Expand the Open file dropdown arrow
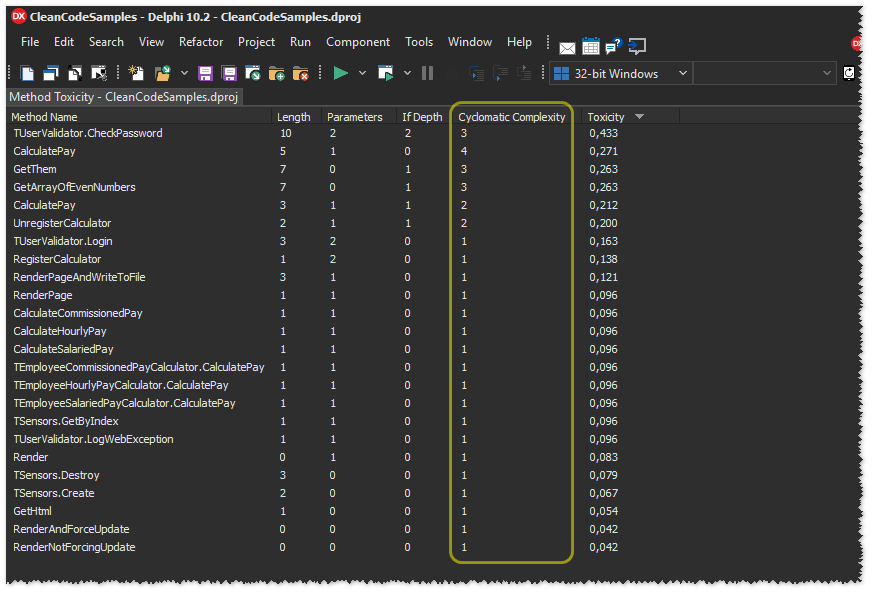The width and height of the screenshot is (875, 596). [184, 73]
